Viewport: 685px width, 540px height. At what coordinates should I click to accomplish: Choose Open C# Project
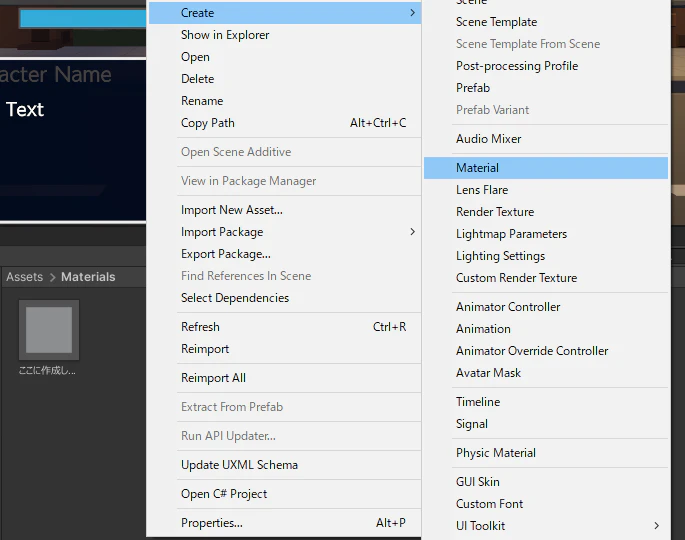tap(284, 494)
